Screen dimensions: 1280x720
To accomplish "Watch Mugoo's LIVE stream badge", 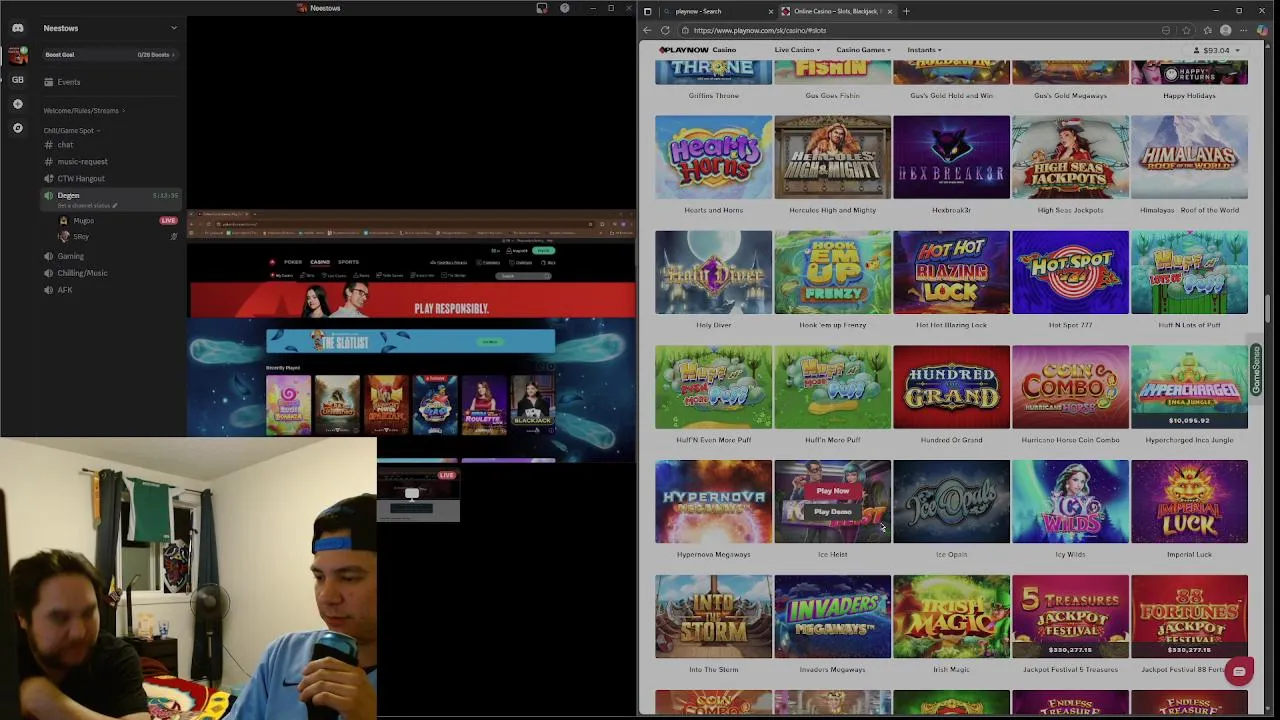I will [168, 221].
